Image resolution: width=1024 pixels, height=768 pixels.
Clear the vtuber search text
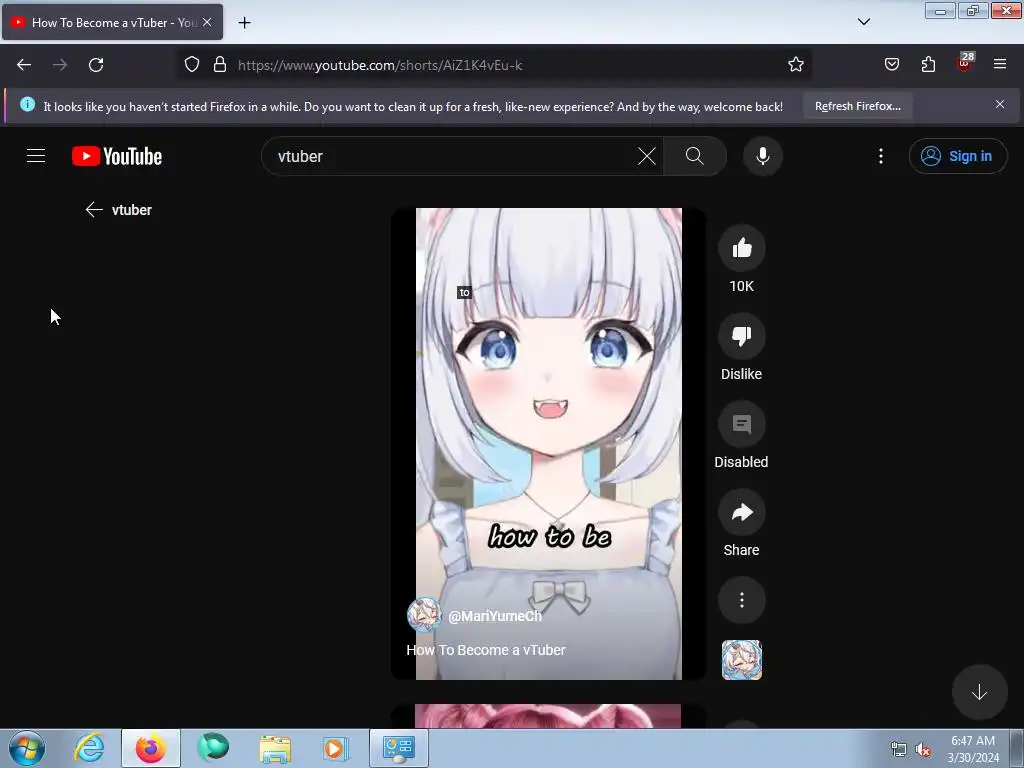pos(647,156)
